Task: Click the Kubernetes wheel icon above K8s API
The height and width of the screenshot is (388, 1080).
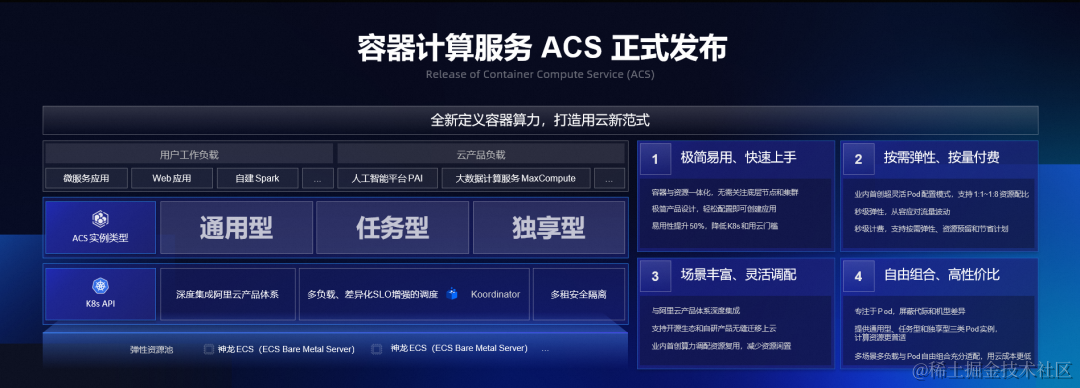Action: tap(100, 286)
